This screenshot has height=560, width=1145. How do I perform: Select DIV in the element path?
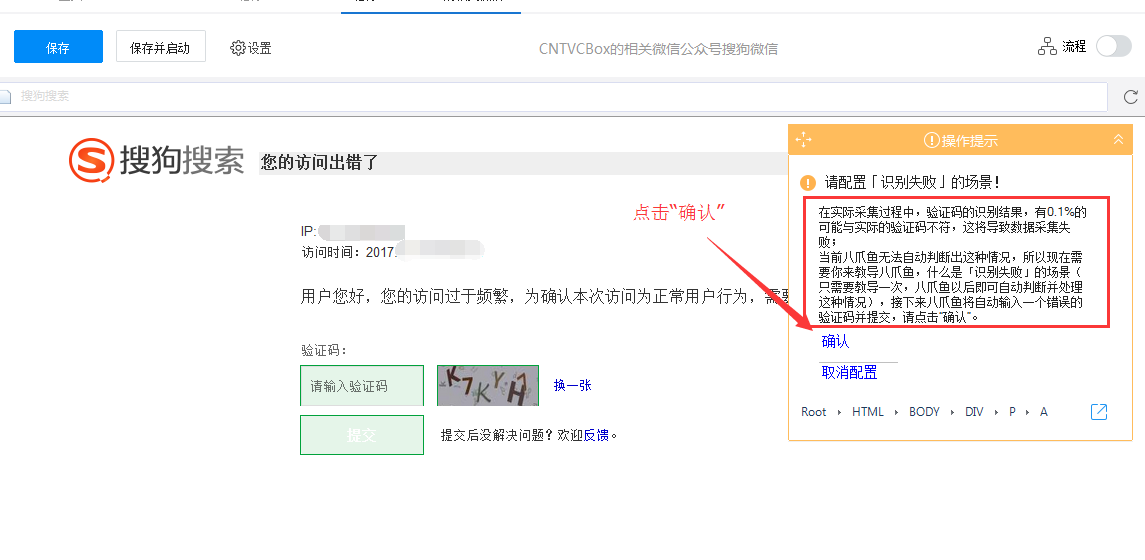(974, 412)
